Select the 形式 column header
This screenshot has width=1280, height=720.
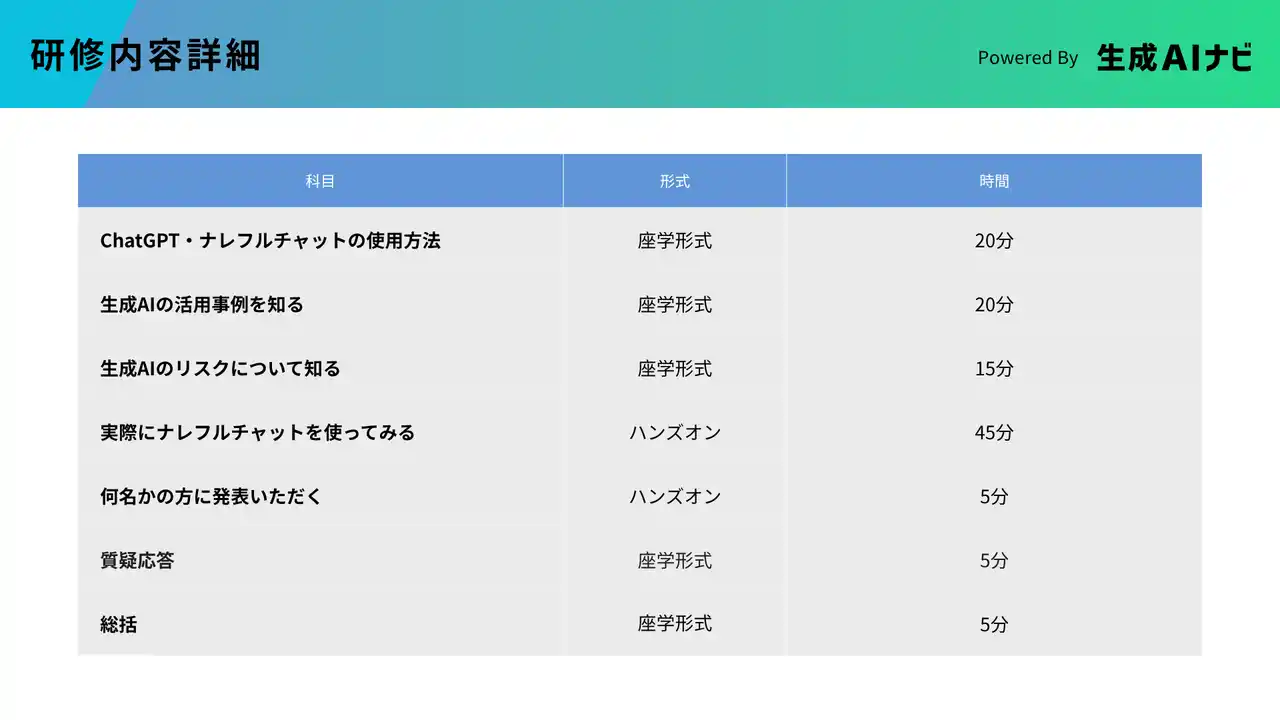pos(675,181)
